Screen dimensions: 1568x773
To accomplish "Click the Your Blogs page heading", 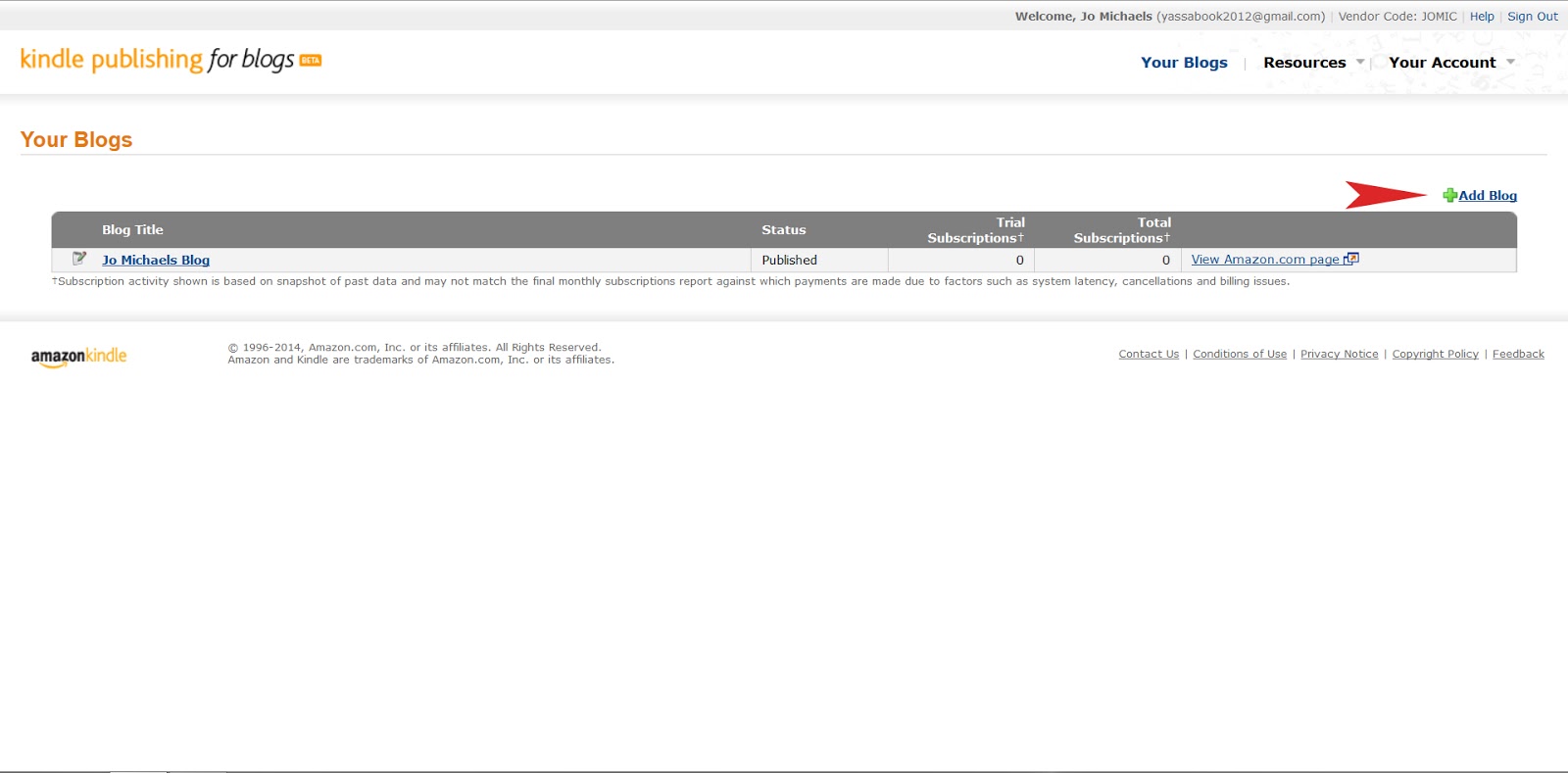I will click(x=76, y=140).
